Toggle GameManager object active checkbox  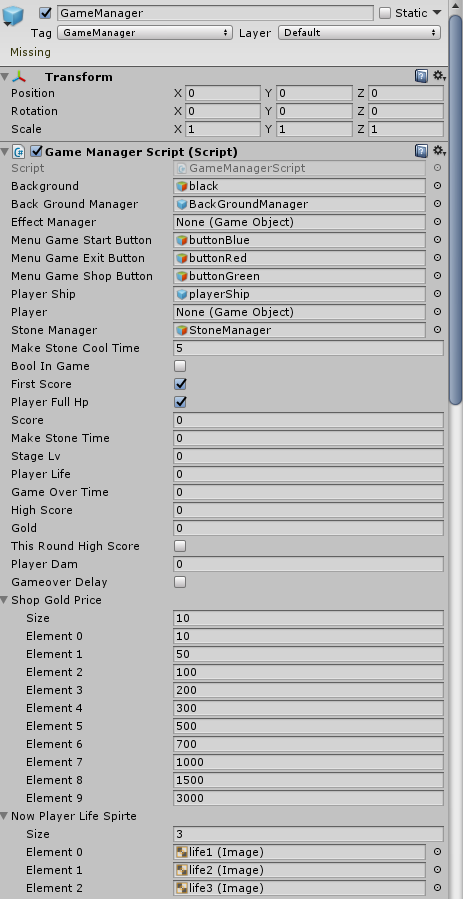click(46, 13)
